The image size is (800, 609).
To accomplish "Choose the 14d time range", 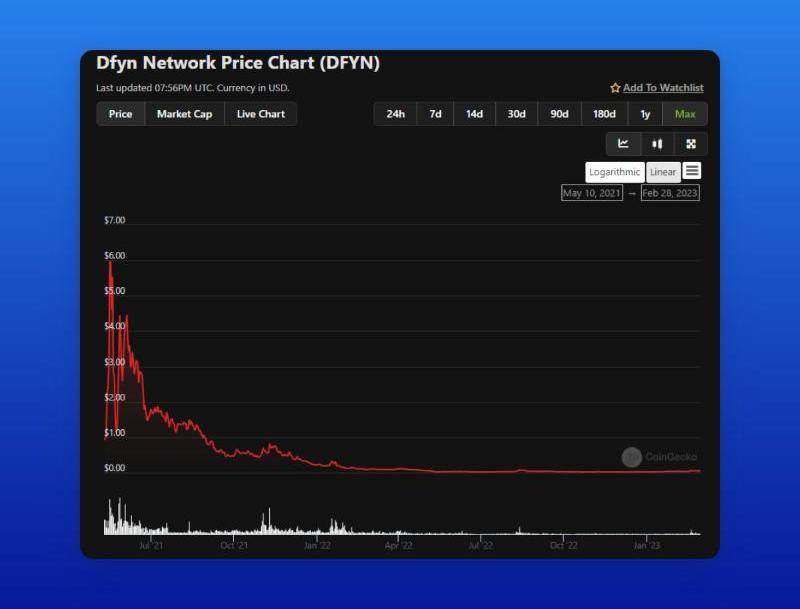I will [x=474, y=114].
